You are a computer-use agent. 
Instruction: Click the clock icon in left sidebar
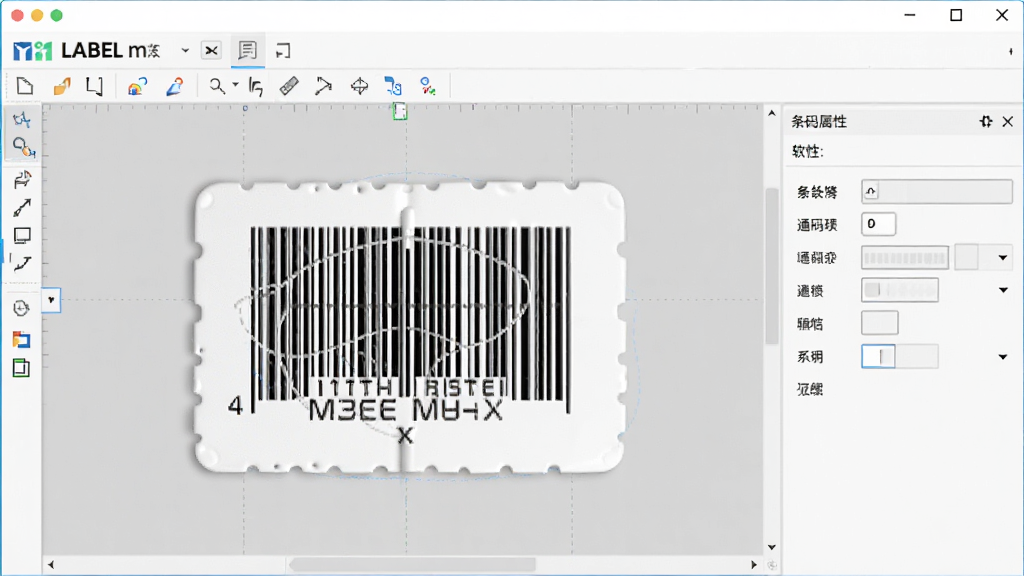point(21,308)
